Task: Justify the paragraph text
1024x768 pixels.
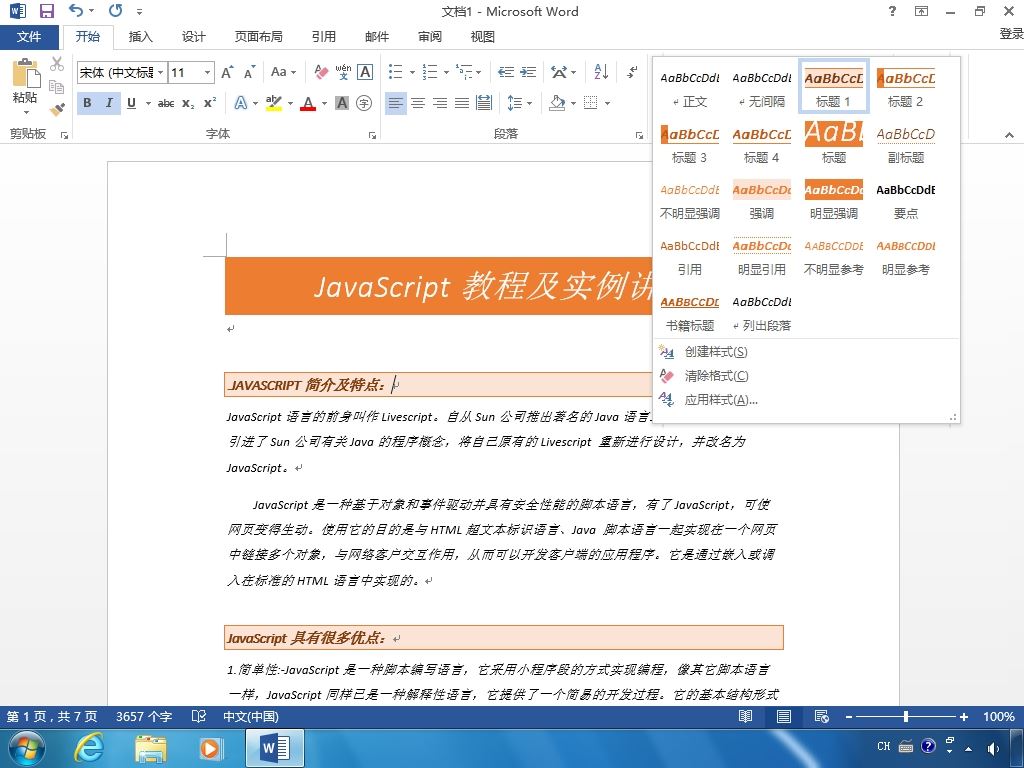Action: coord(462,103)
